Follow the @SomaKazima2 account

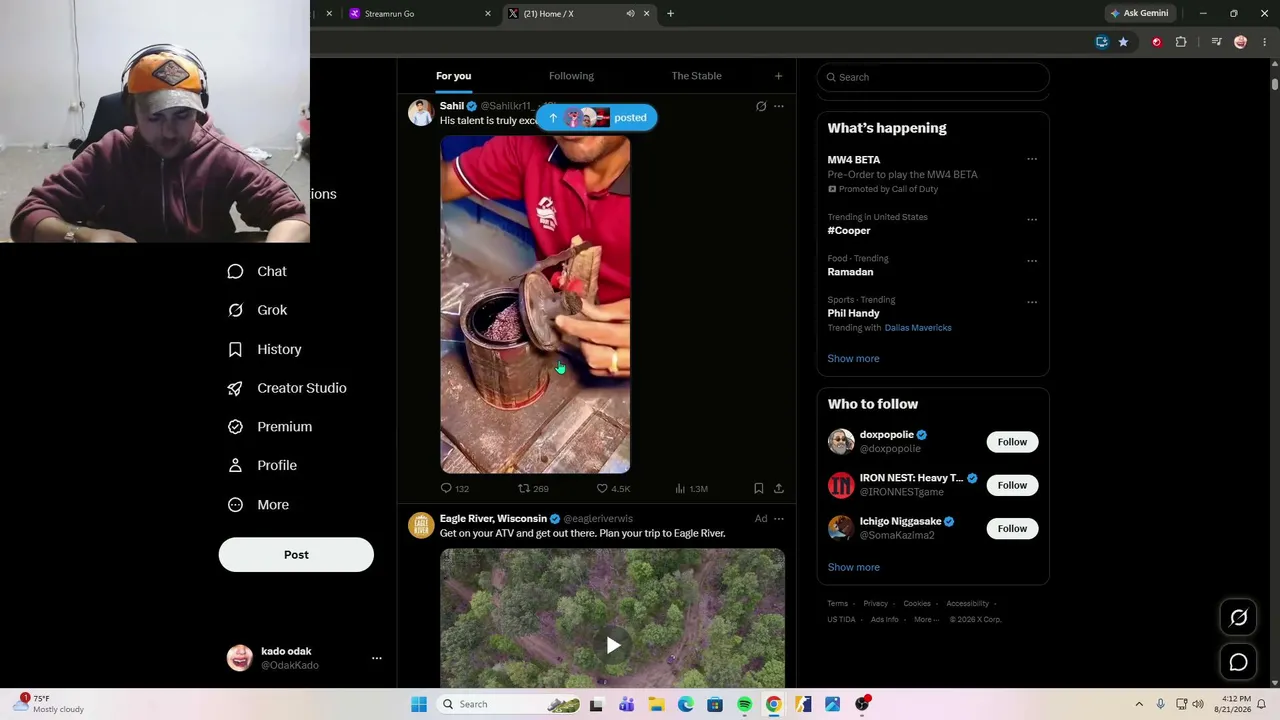(x=1012, y=528)
